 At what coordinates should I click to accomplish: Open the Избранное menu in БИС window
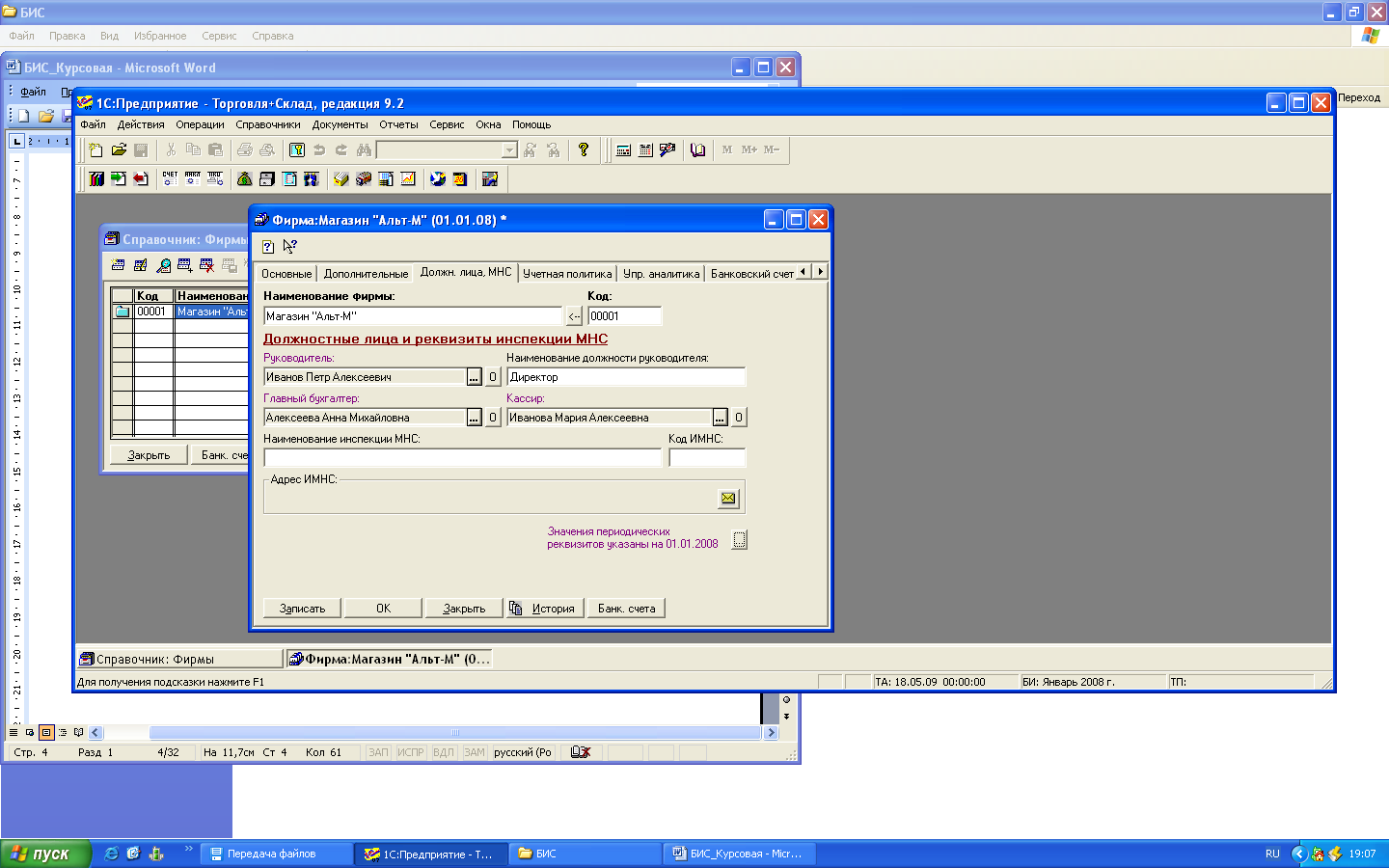click(160, 36)
